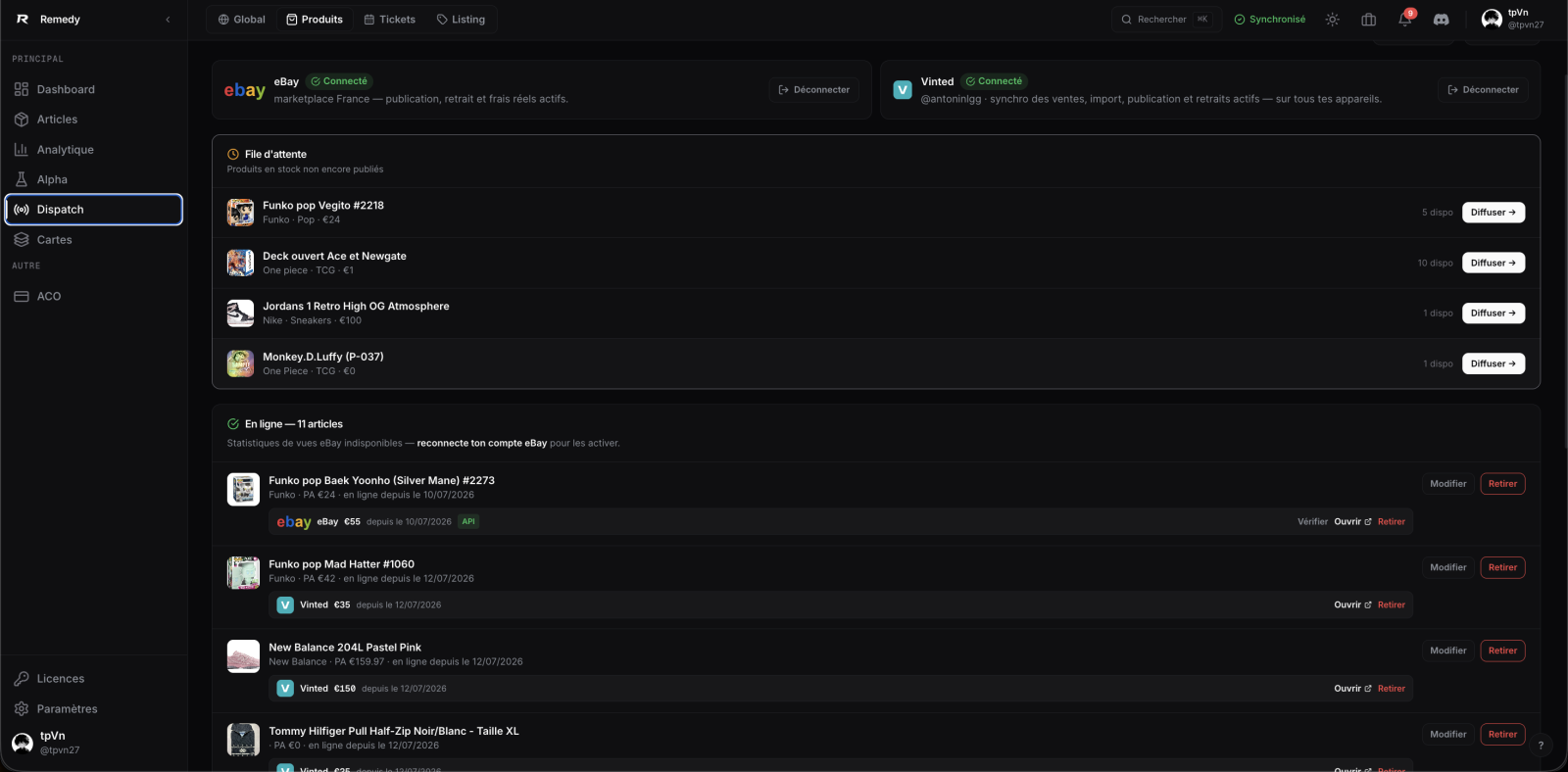Switch to the Global tab
The width and height of the screenshot is (1568, 772).
pyautogui.click(x=242, y=20)
